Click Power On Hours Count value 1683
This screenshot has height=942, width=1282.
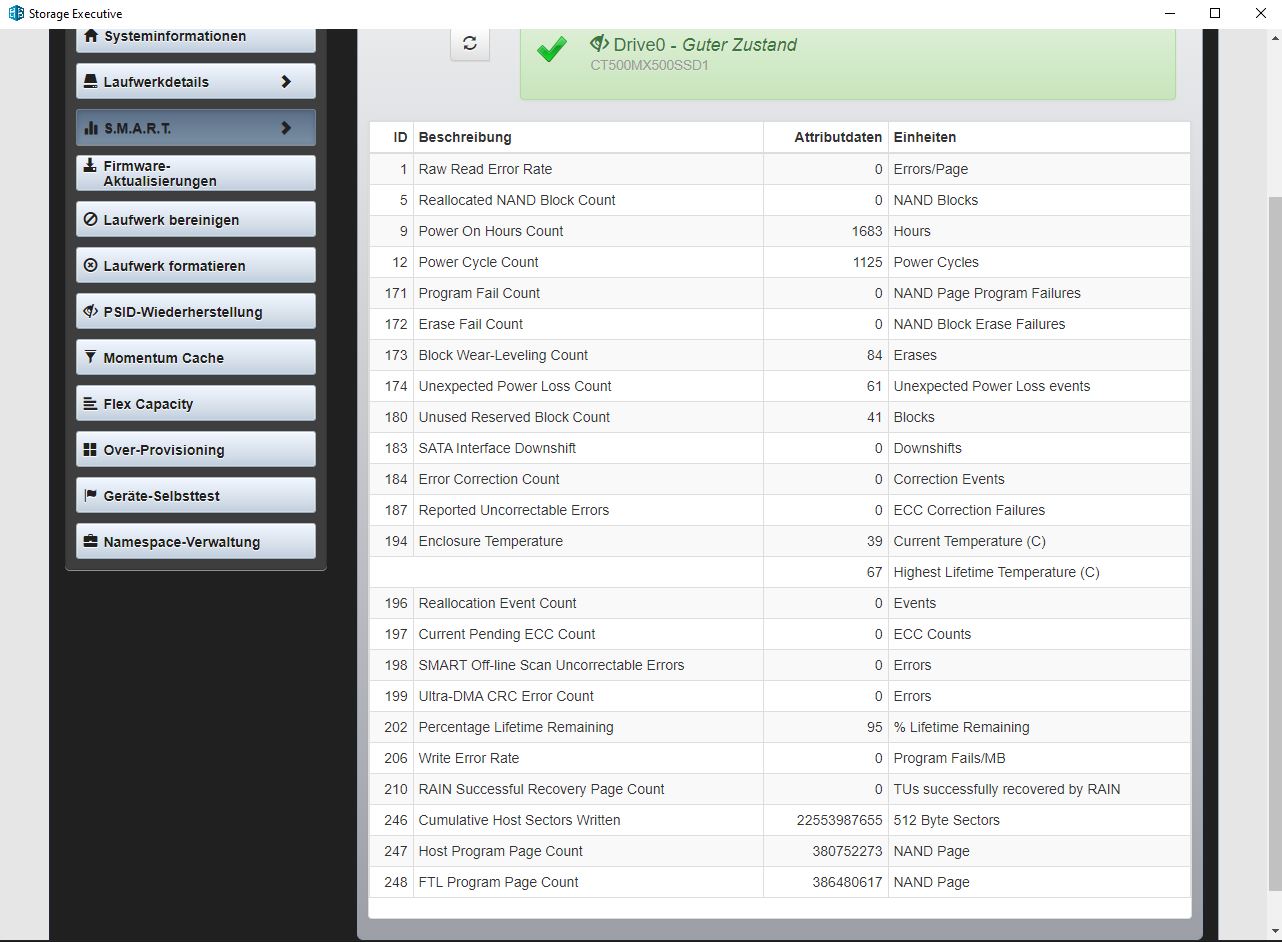click(x=867, y=231)
